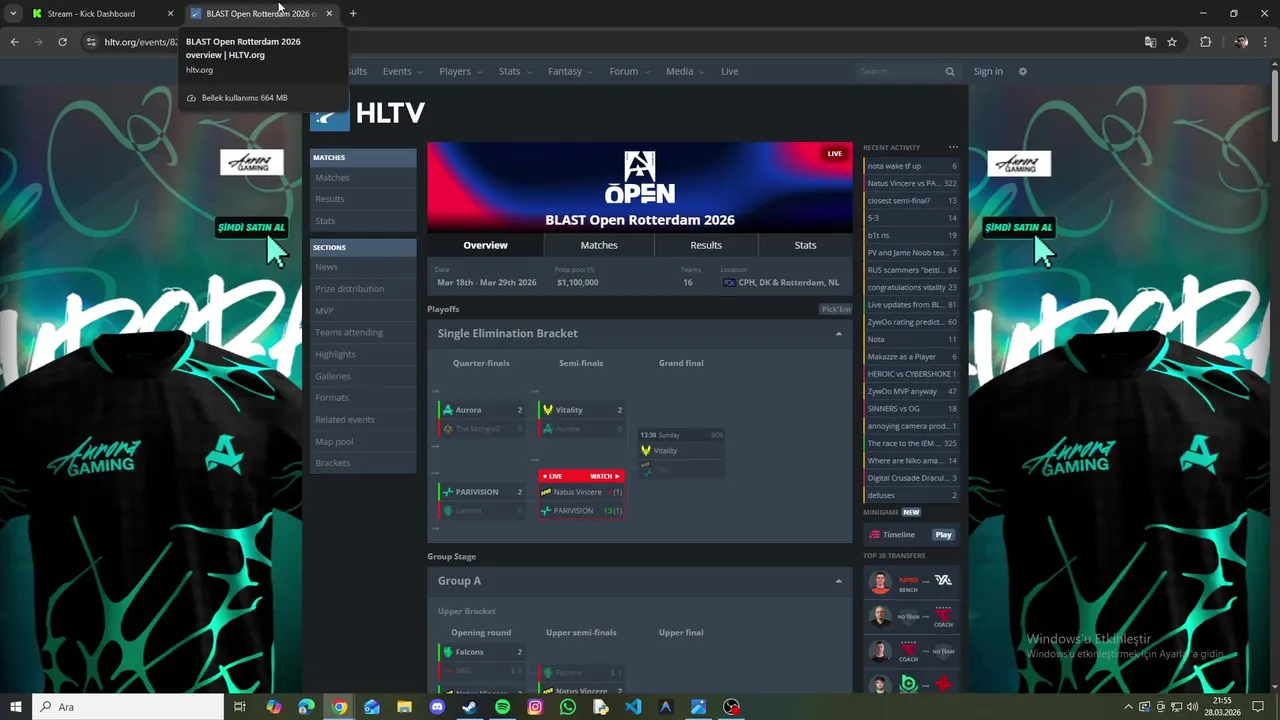Click the Pick'Em button

[x=836, y=309]
